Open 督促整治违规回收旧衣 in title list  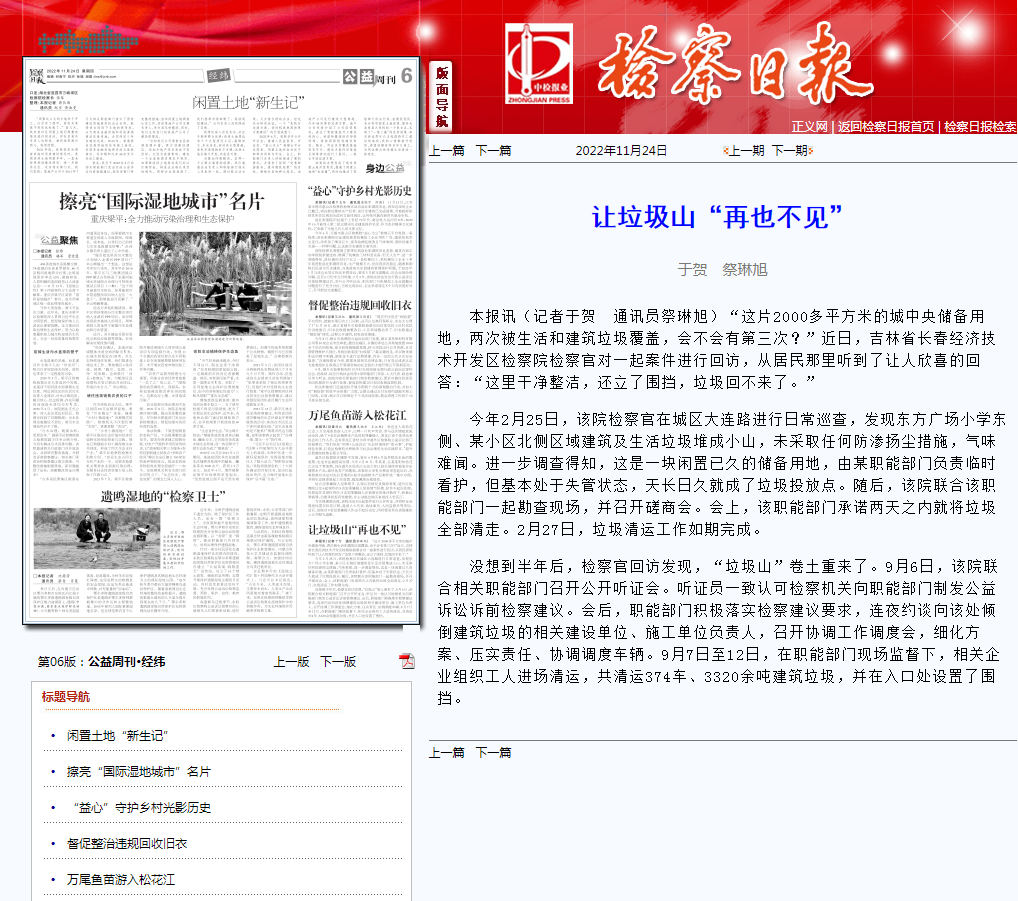(127, 844)
